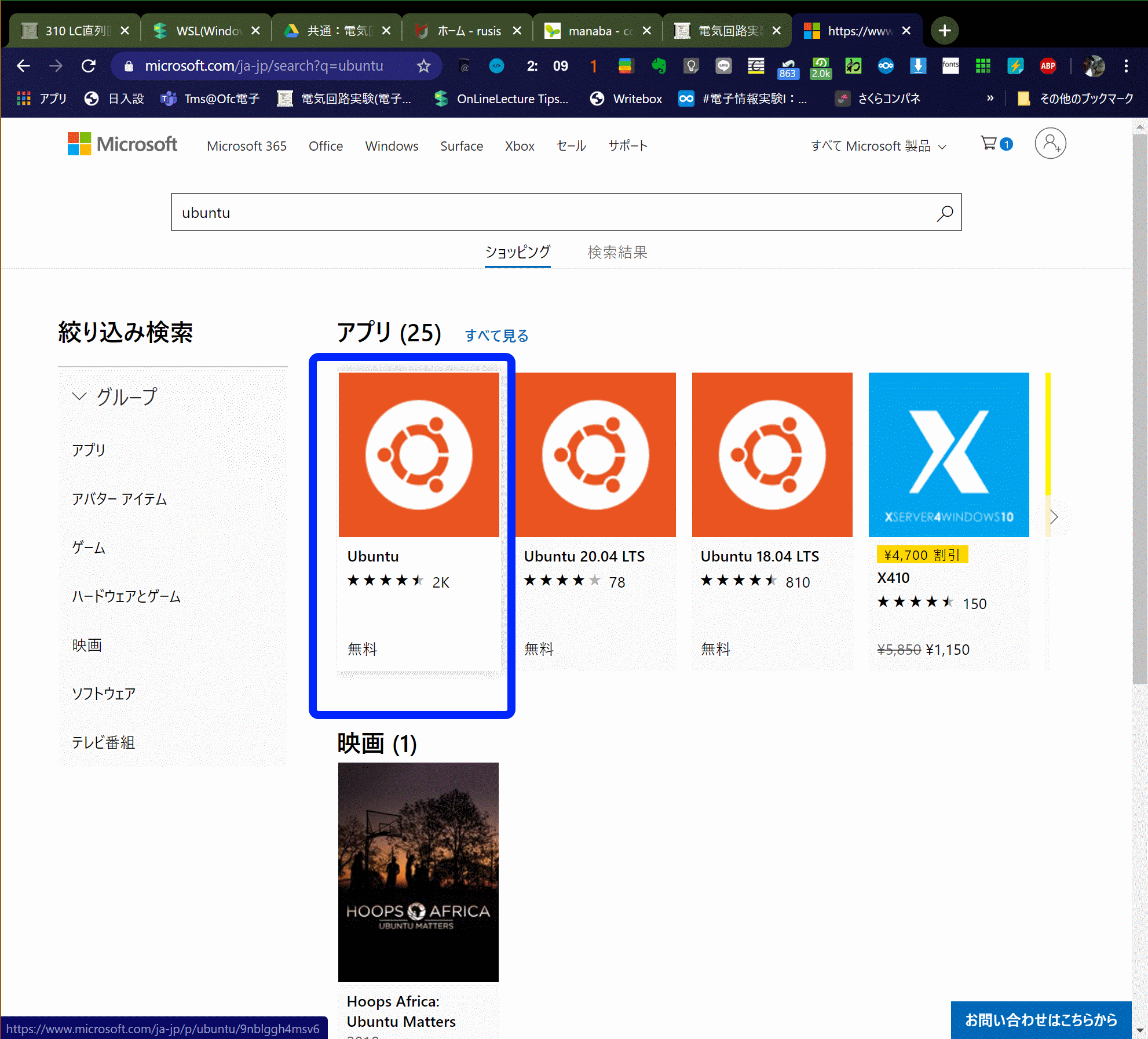
Task: Reload the current page
Action: pyautogui.click(x=89, y=66)
